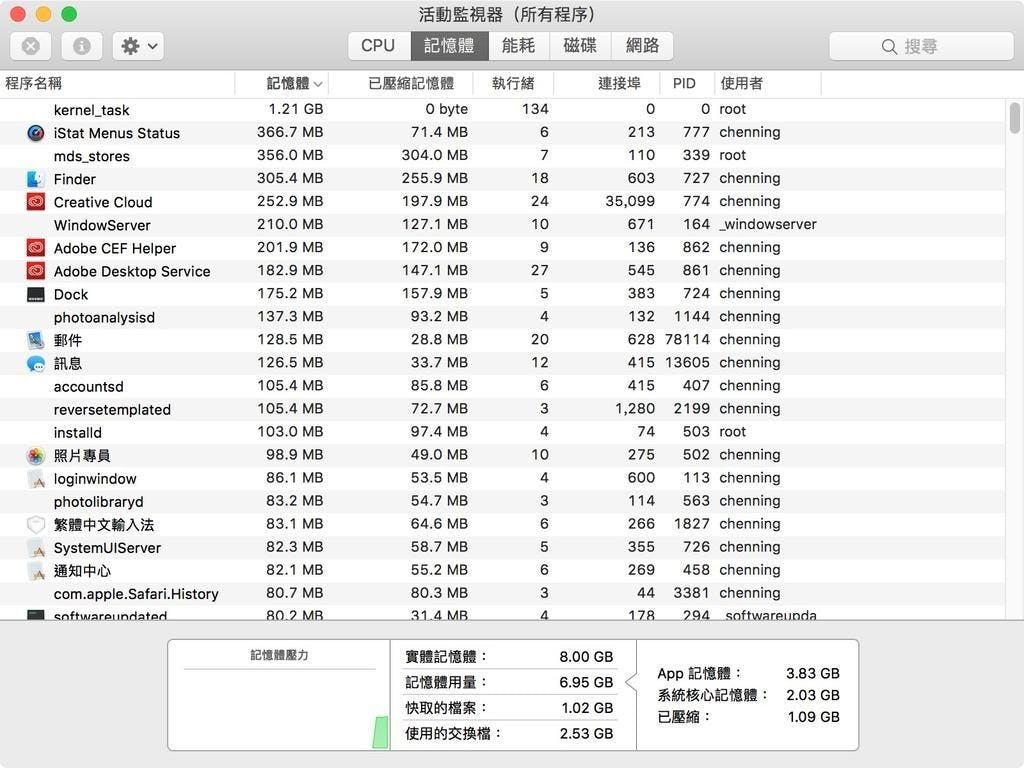Click the Adobe Desktop Service icon

[x=36, y=271]
